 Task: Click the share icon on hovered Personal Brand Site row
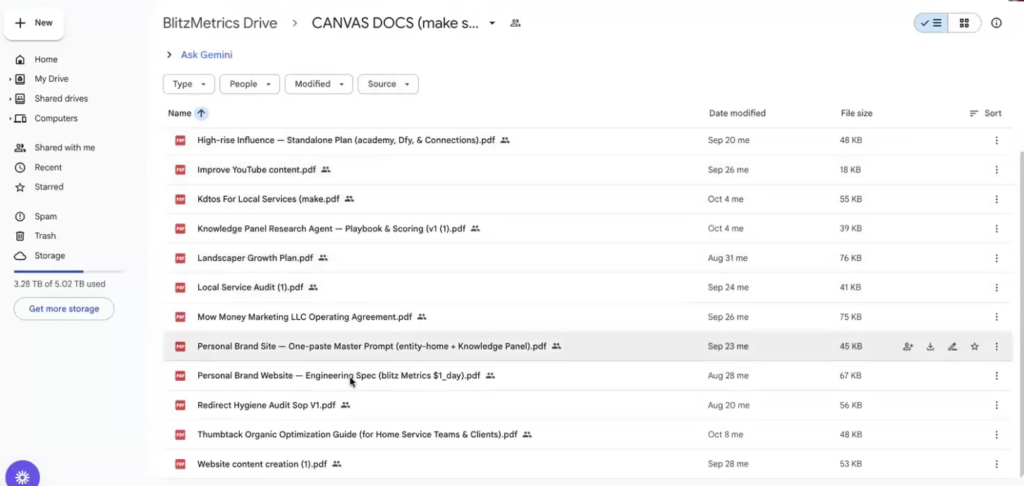[908, 347]
